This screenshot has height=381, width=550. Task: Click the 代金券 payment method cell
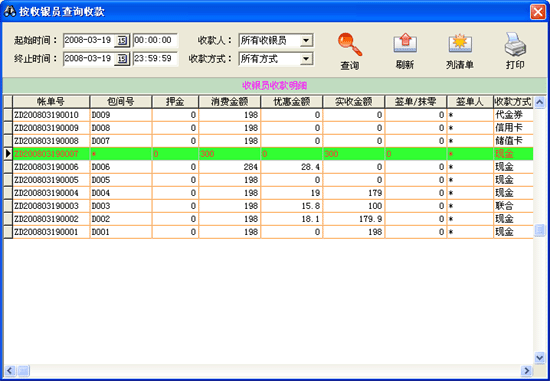[513, 115]
